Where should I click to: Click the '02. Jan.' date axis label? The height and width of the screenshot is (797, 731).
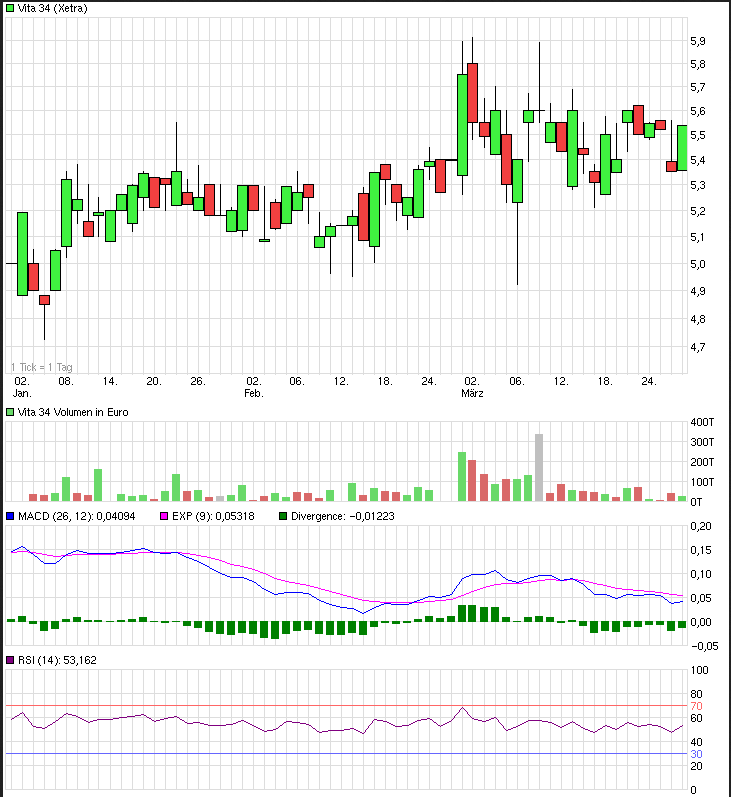(x=22, y=387)
